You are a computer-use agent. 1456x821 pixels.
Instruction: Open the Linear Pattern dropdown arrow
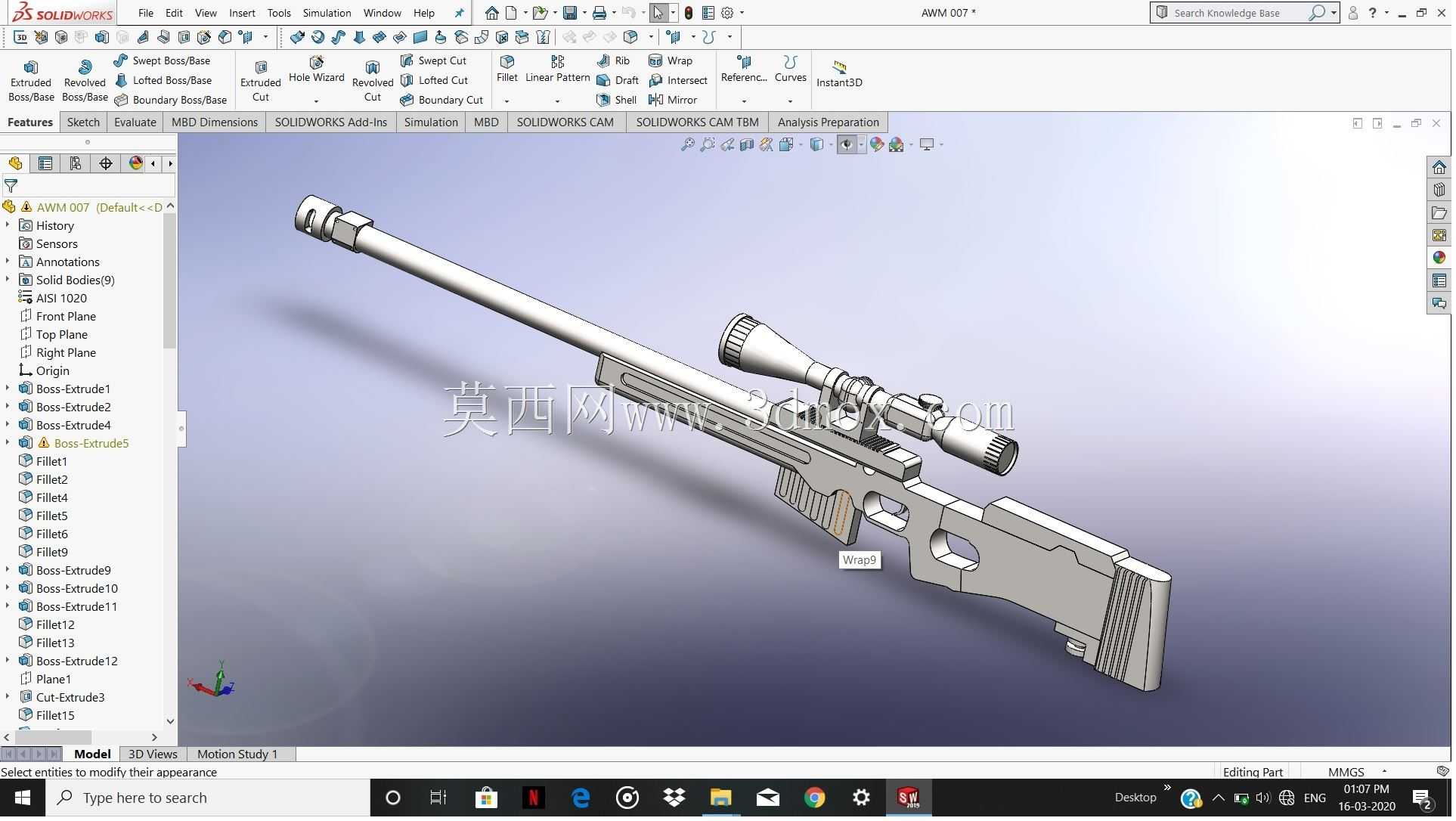tap(557, 101)
